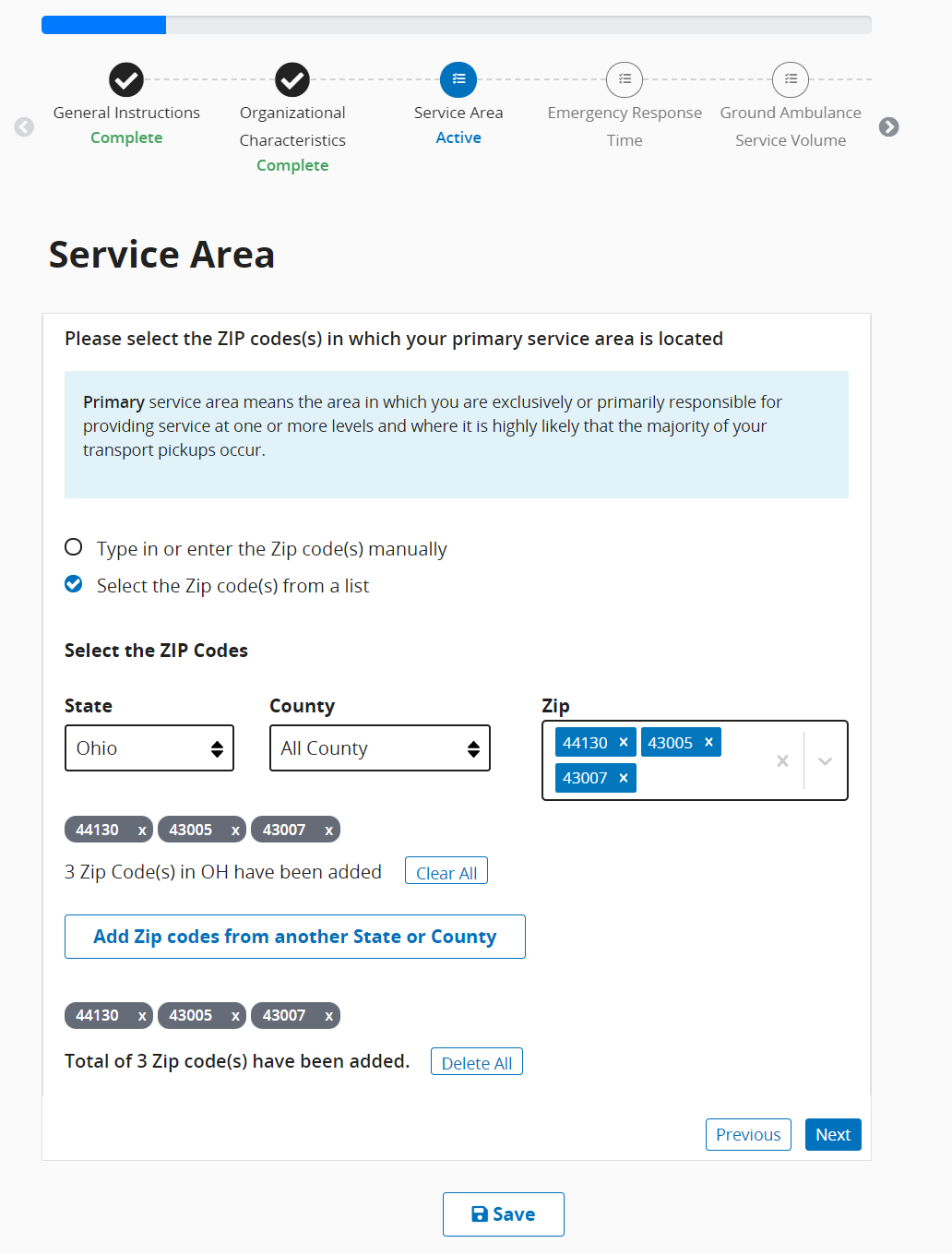This screenshot has height=1255, width=952.
Task: Click the form progress bar
Action: [457, 25]
